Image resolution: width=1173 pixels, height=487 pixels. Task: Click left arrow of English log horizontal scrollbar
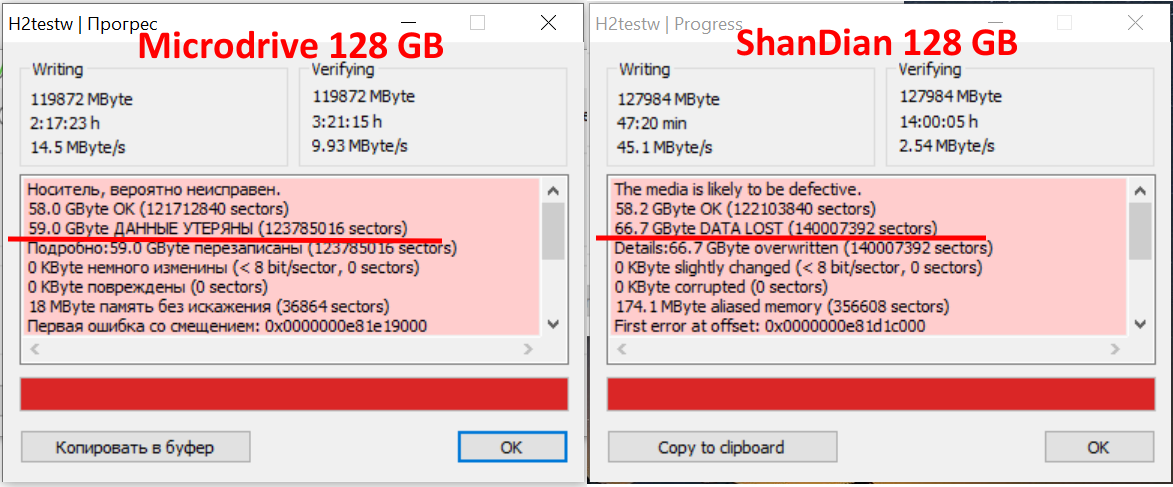point(621,350)
